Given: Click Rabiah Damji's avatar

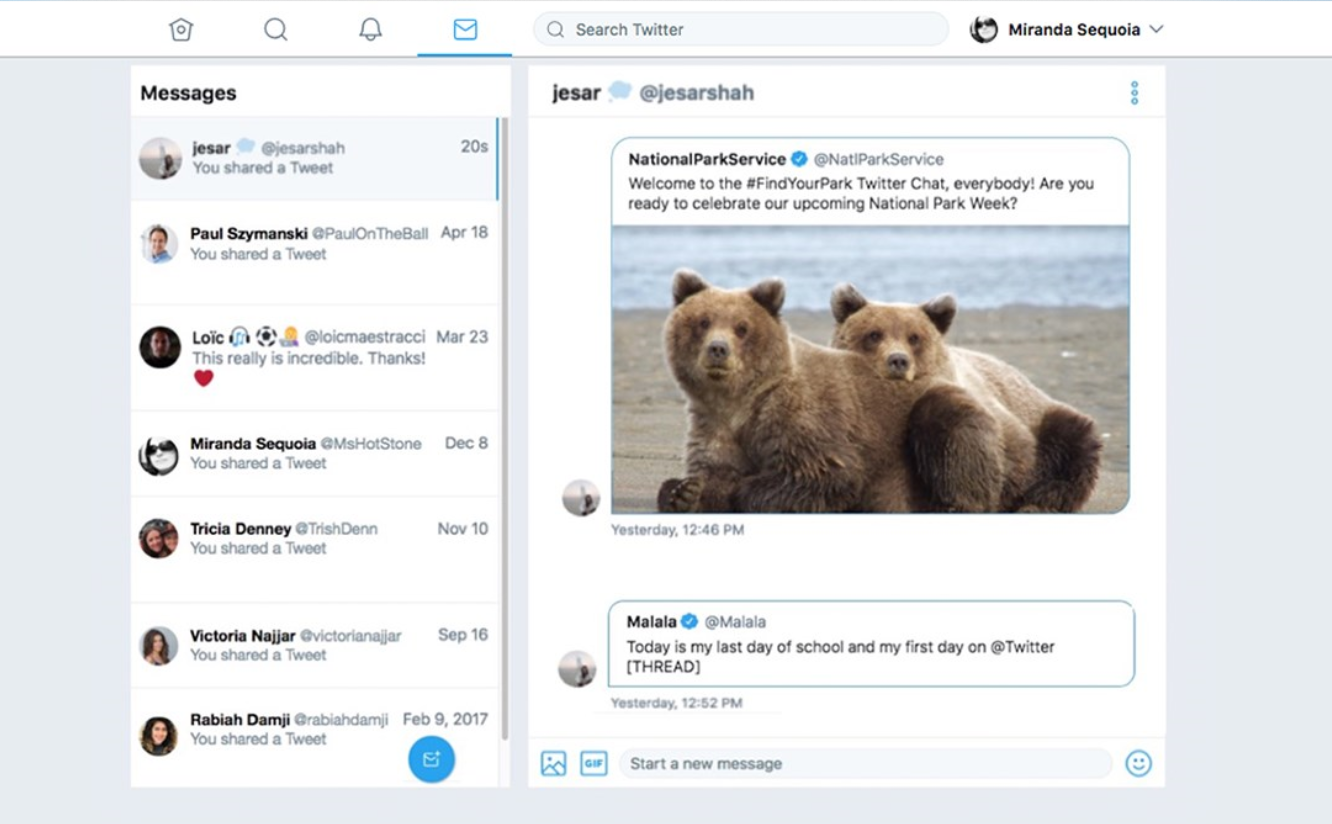Looking at the screenshot, I should click(159, 736).
